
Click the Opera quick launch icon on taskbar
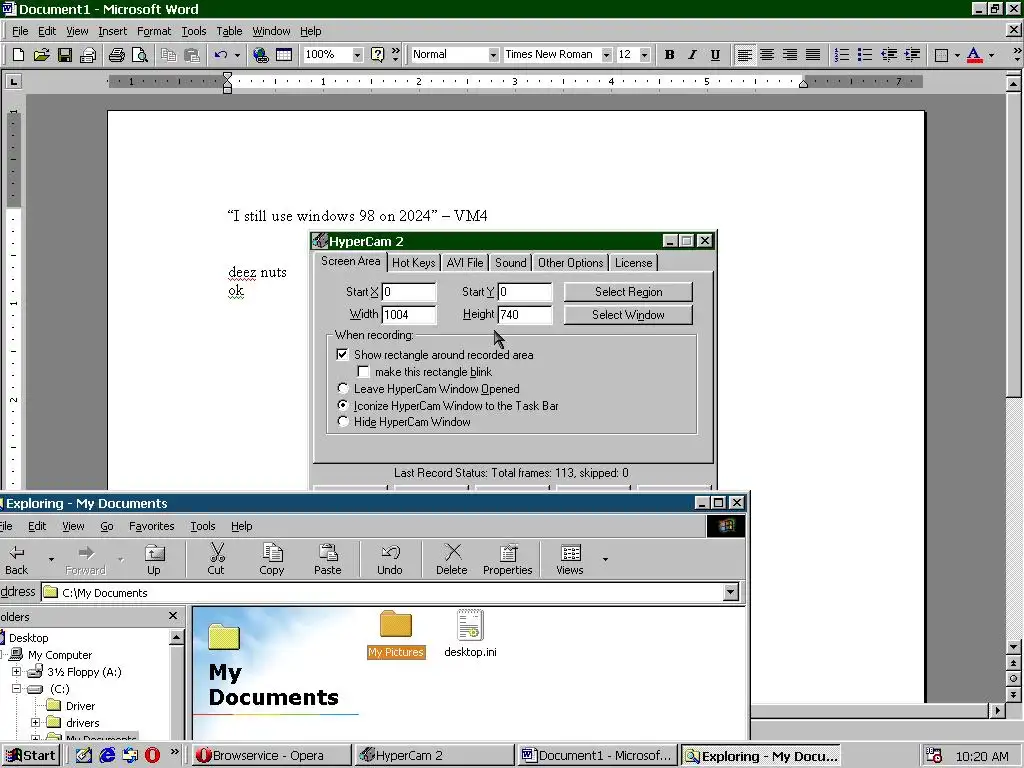point(153,756)
